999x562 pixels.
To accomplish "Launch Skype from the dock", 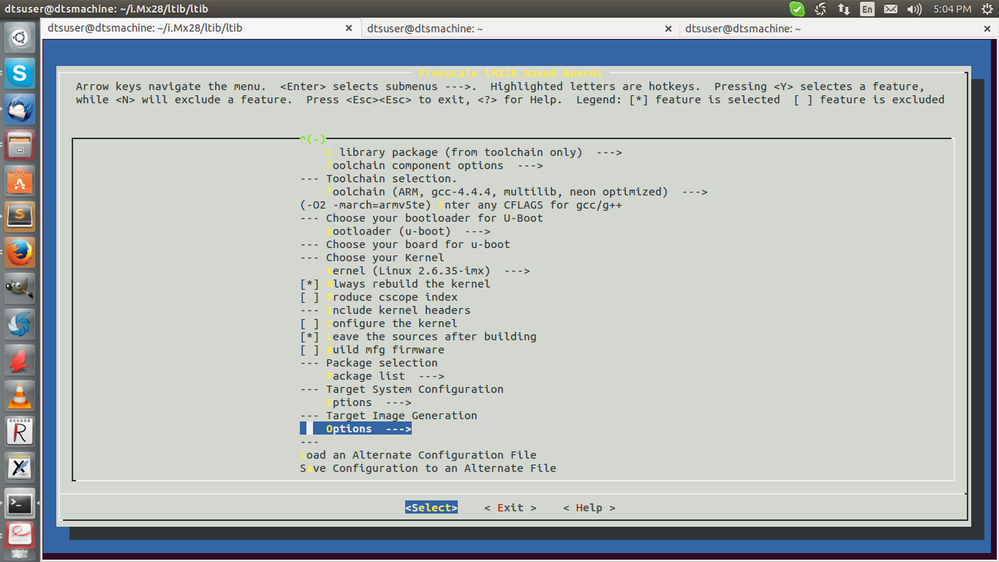I will [x=20, y=73].
